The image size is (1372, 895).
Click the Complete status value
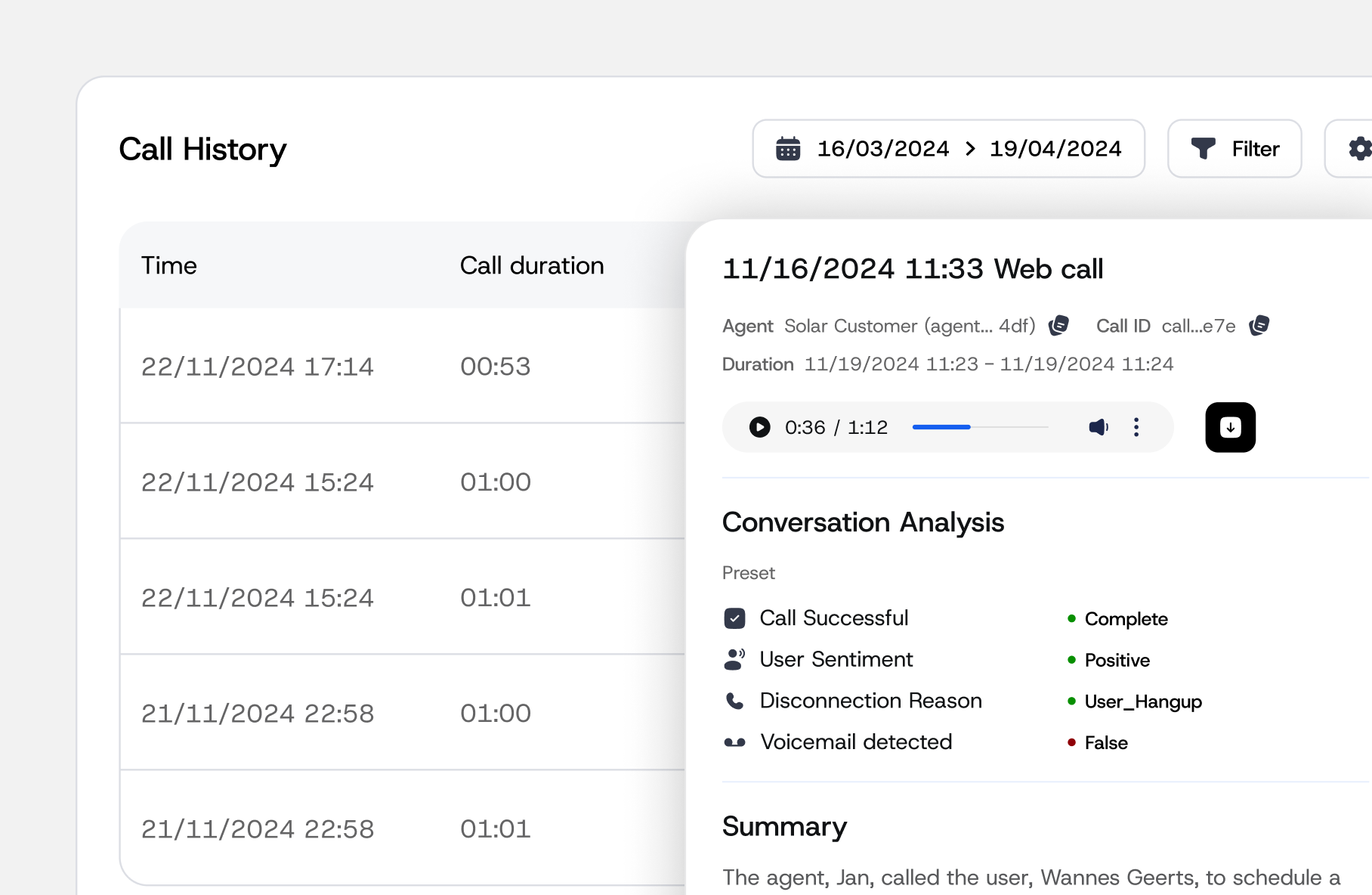1126,619
